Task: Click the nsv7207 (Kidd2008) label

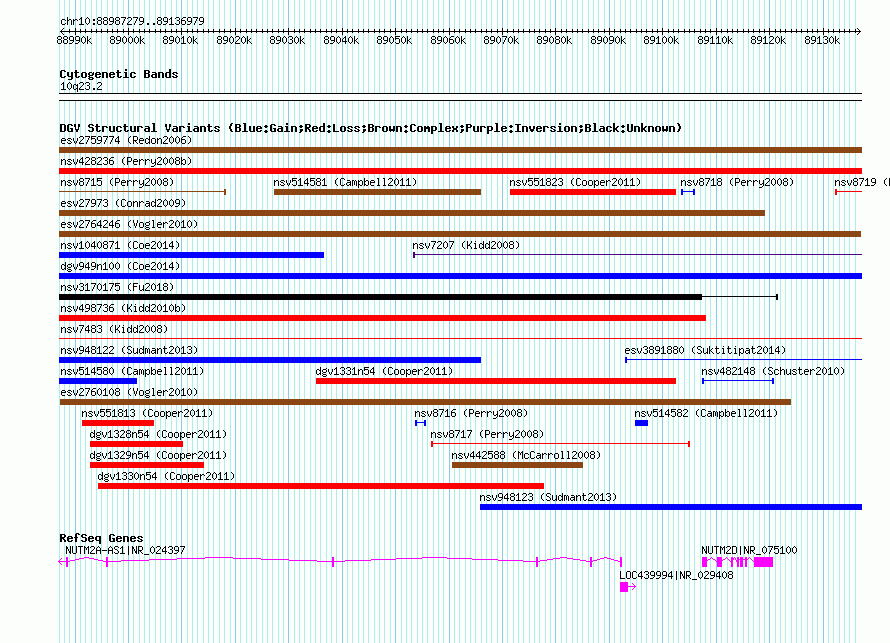Action: tap(466, 245)
